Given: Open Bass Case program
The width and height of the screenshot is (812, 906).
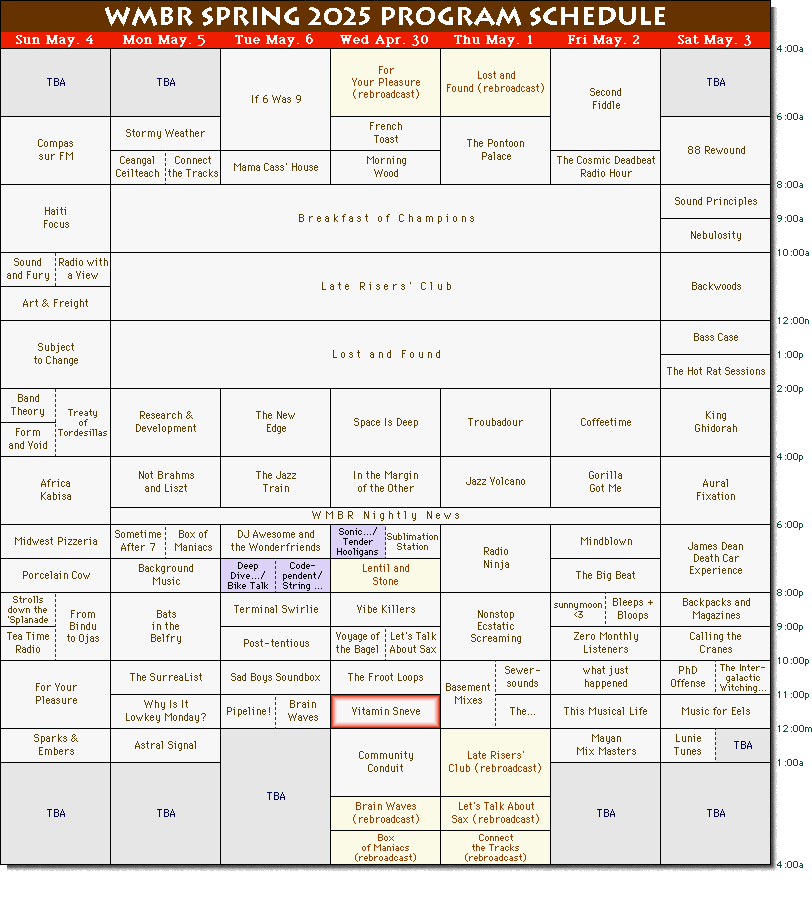Looking at the screenshot, I should click(715, 337).
